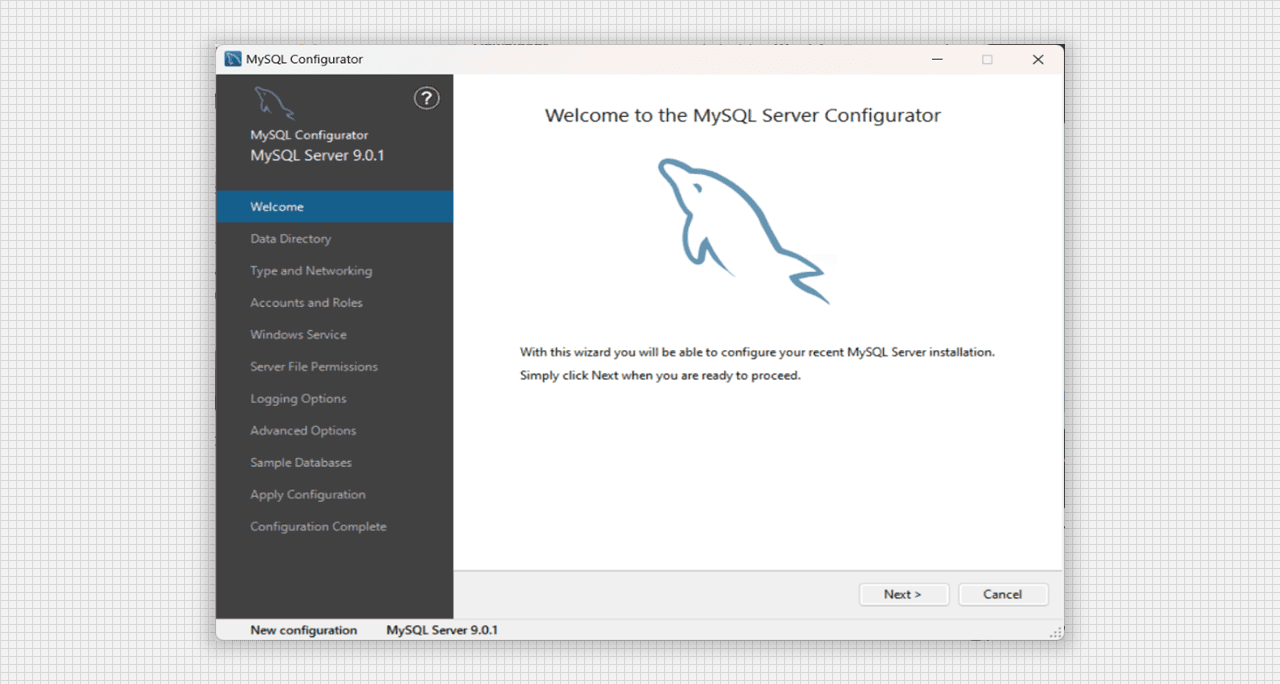Go to the Data Directory step
1280x684 pixels.
[290, 239]
